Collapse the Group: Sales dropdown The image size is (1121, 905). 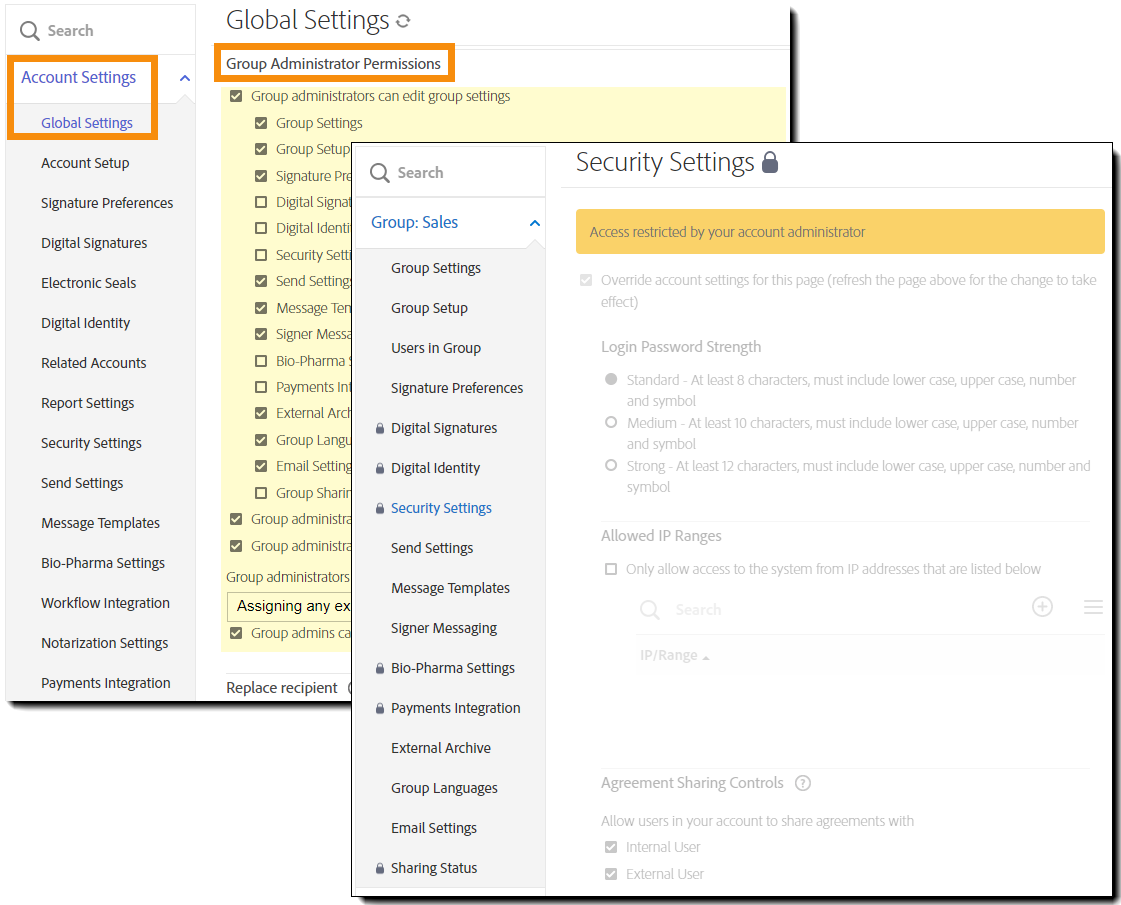[533, 222]
